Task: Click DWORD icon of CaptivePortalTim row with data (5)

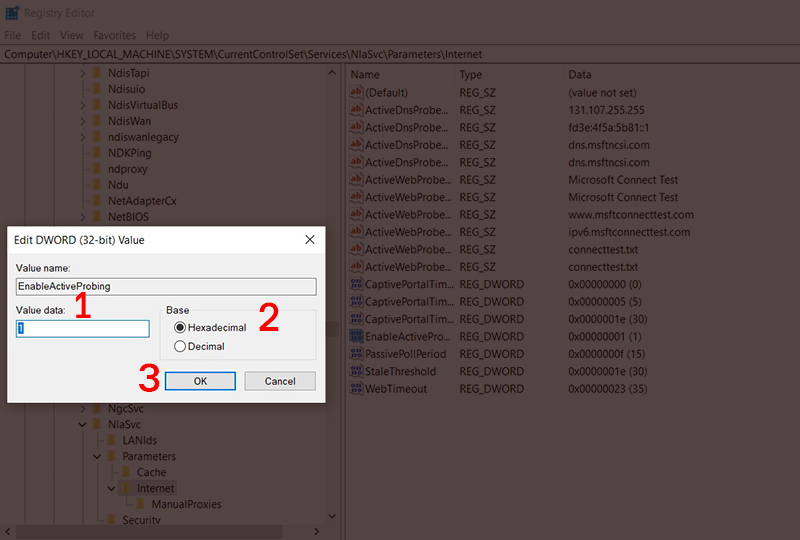Action: point(356,301)
